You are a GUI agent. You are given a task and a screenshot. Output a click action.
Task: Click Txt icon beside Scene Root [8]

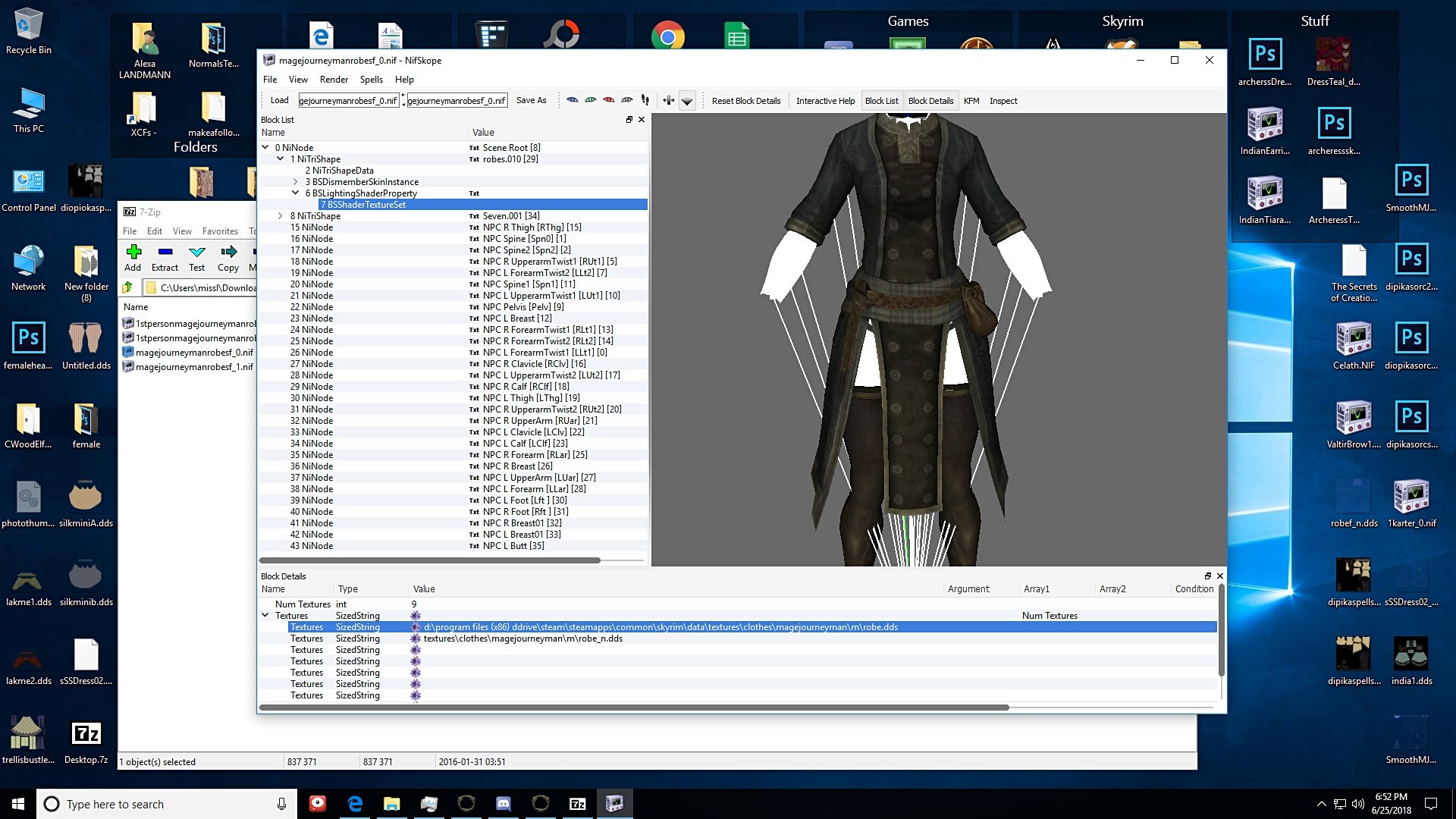click(x=474, y=148)
